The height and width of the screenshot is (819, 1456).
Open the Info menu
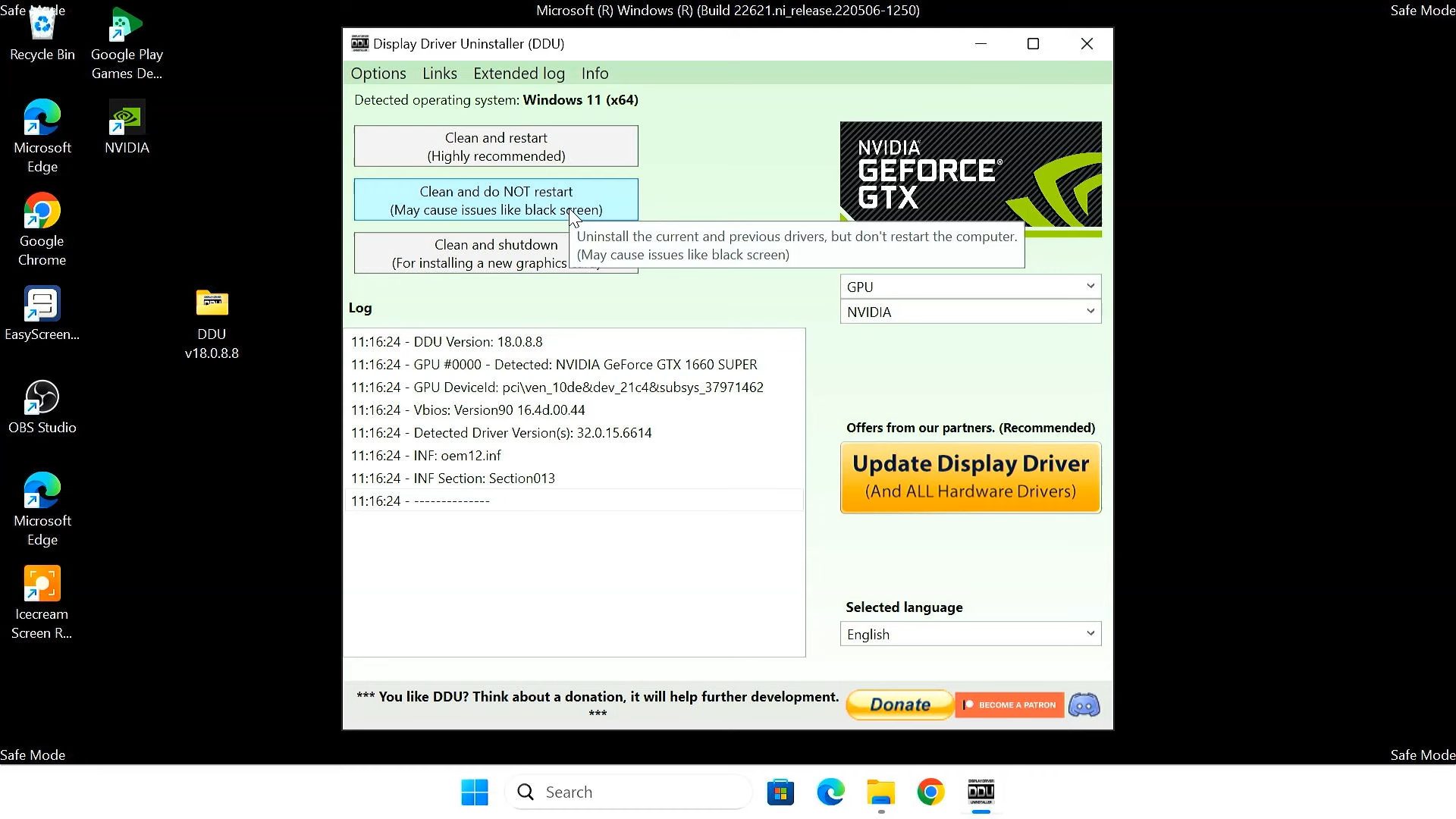coord(595,74)
